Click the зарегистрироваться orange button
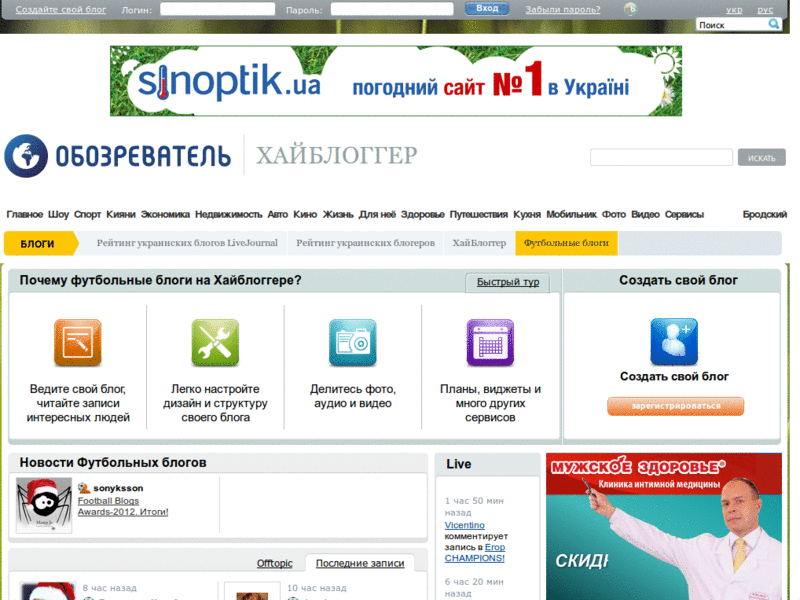 [676, 406]
